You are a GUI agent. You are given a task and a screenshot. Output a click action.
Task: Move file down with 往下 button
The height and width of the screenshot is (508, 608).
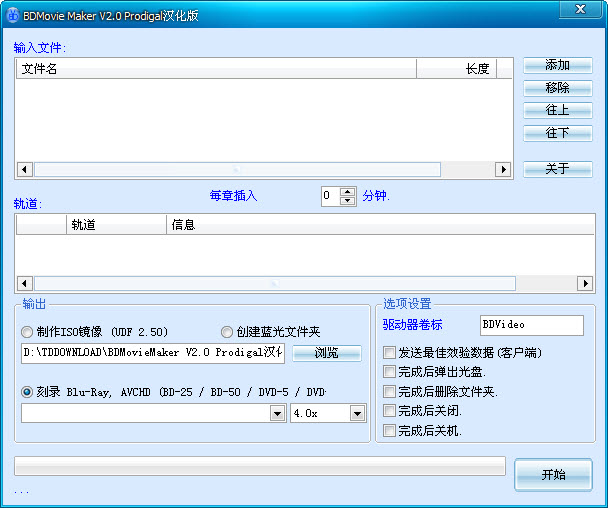click(558, 133)
